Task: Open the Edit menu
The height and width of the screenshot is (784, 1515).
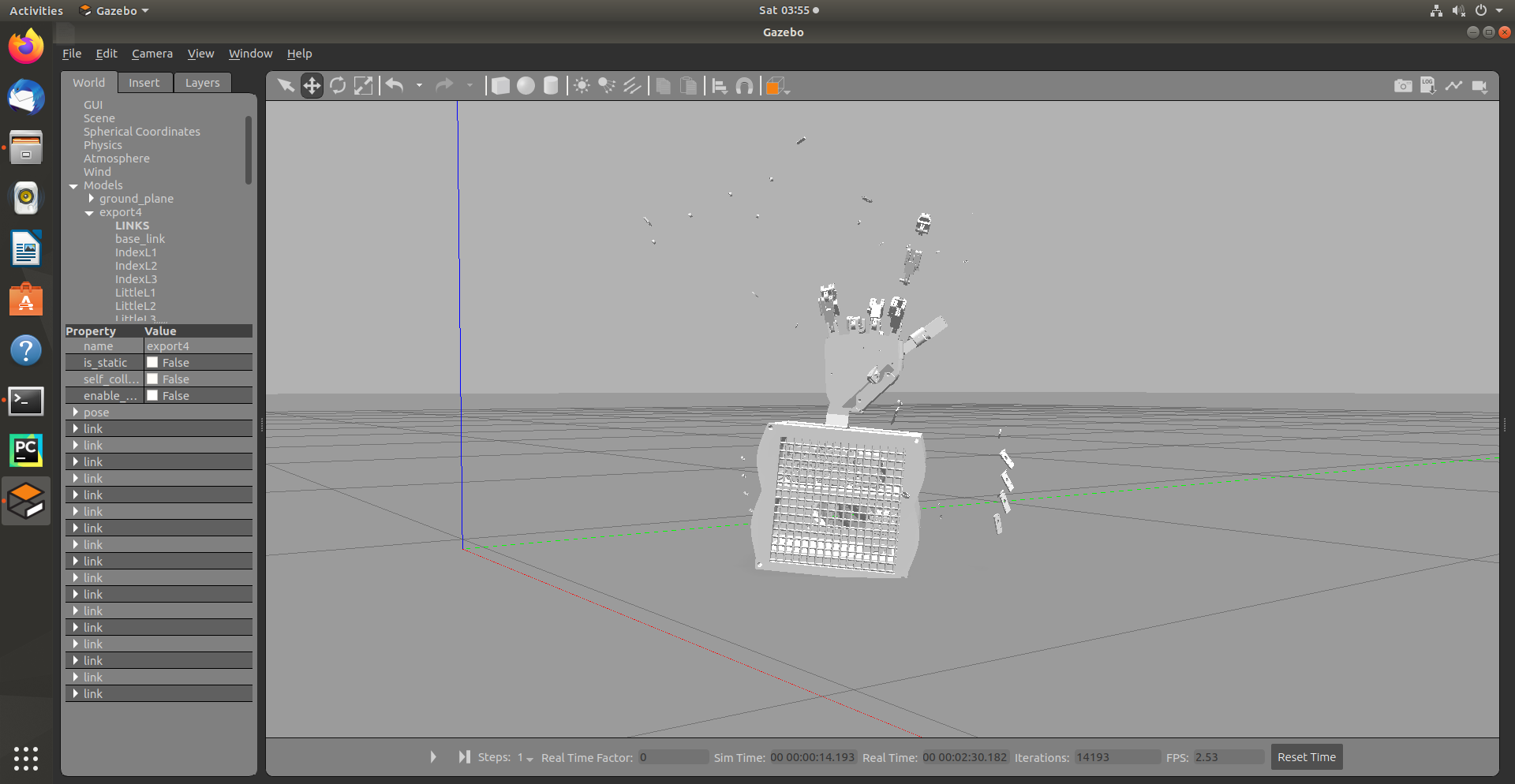Action: pos(107,54)
